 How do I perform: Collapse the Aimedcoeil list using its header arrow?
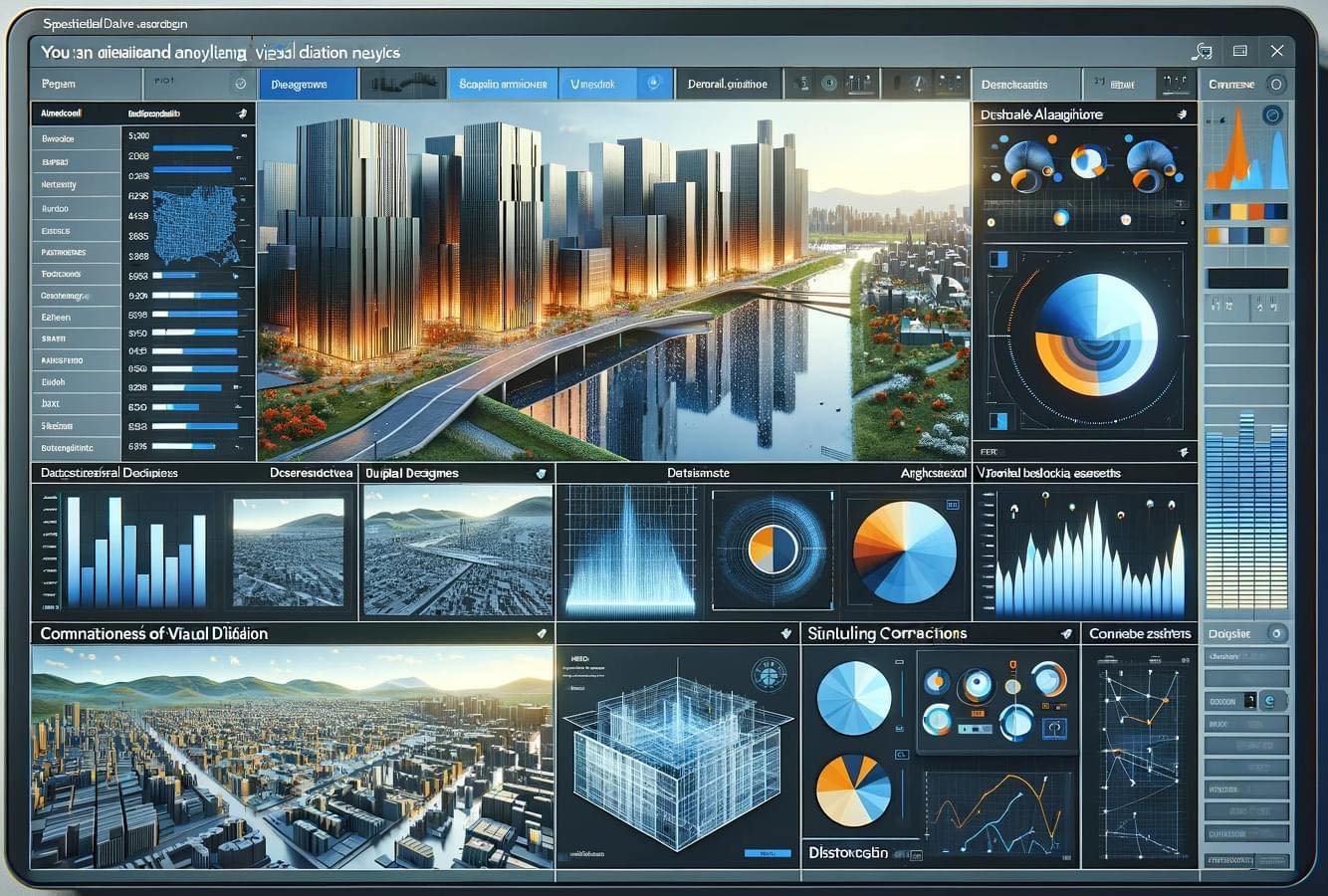click(242, 114)
